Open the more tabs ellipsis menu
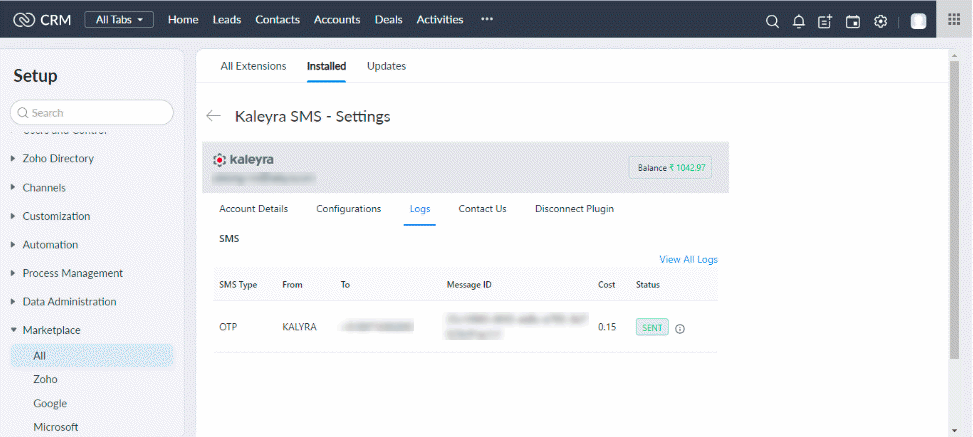 pyautogui.click(x=487, y=19)
